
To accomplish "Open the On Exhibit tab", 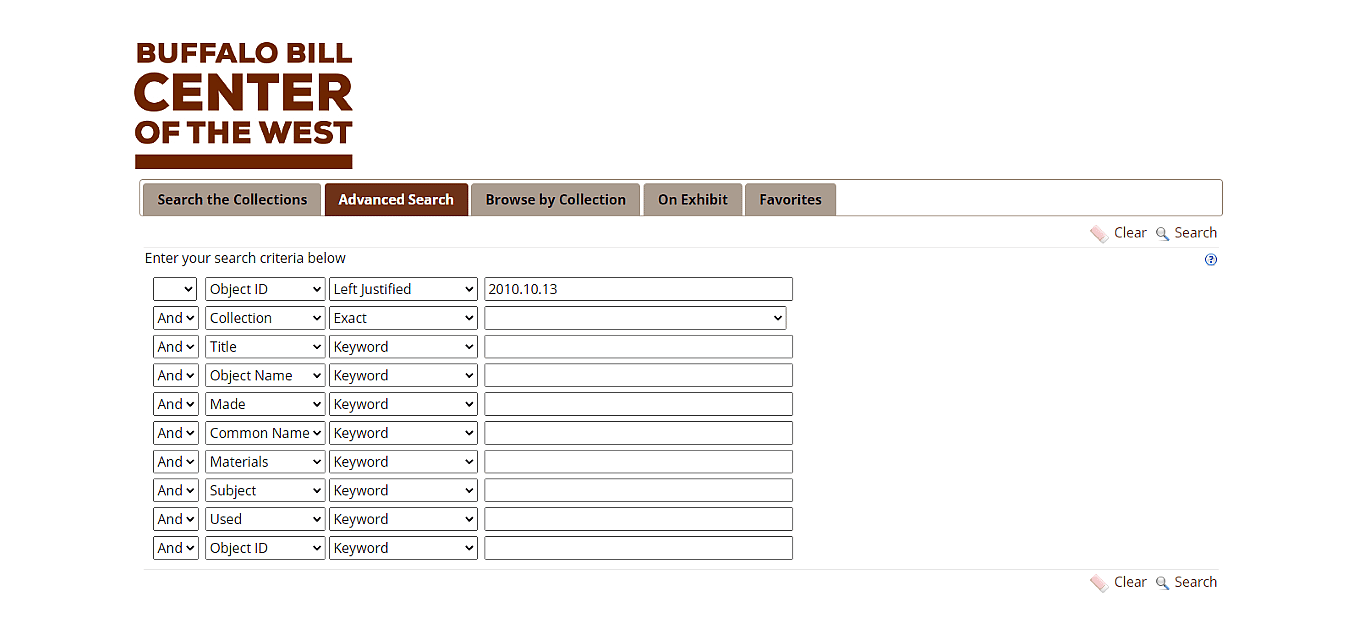I will click(x=692, y=200).
